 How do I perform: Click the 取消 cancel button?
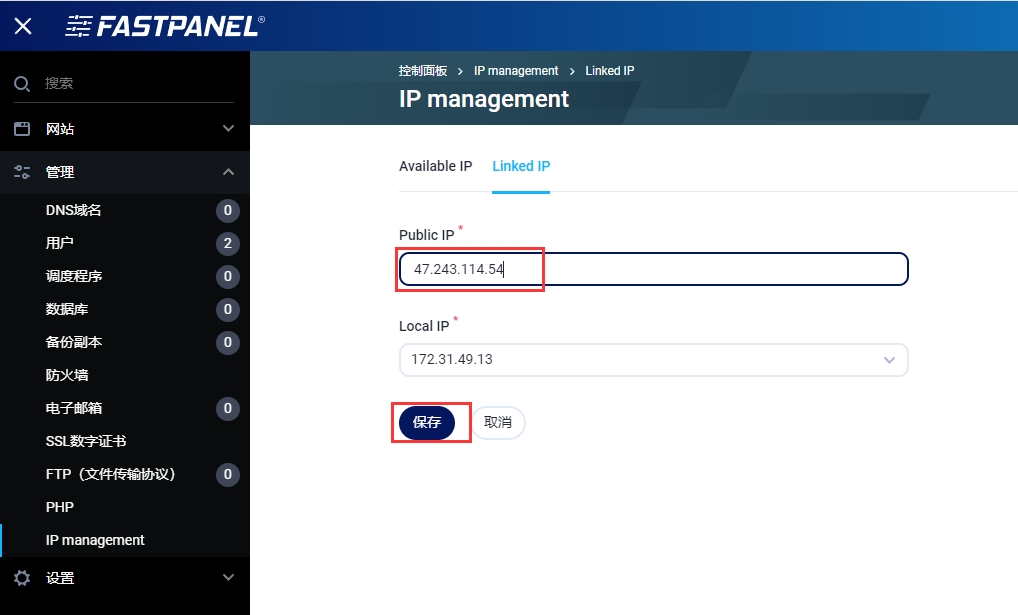[x=498, y=423]
